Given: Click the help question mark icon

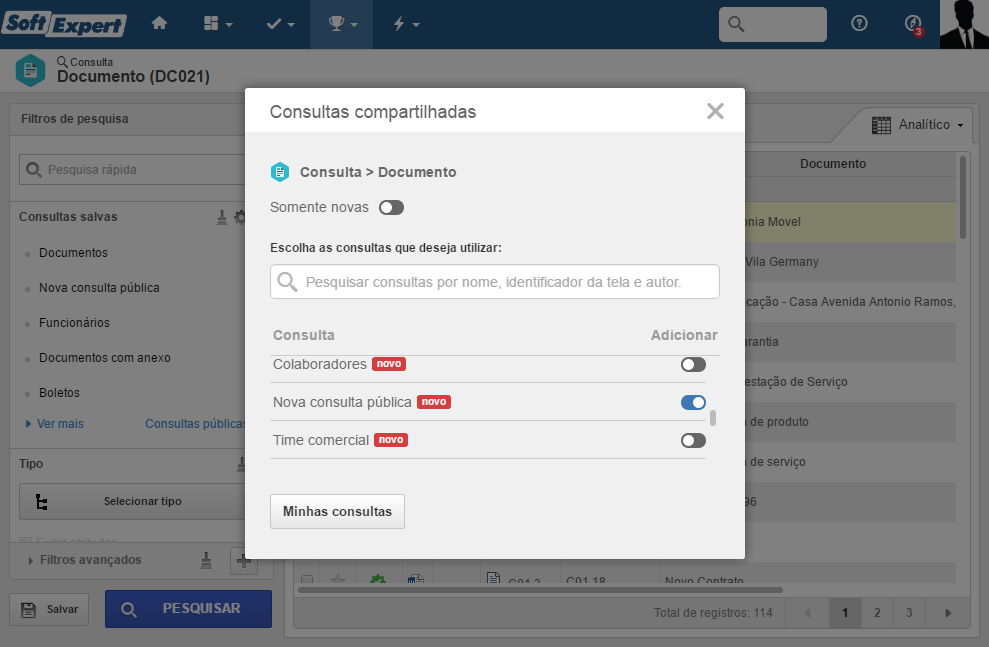Looking at the screenshot, I should (x=859, y=23).
